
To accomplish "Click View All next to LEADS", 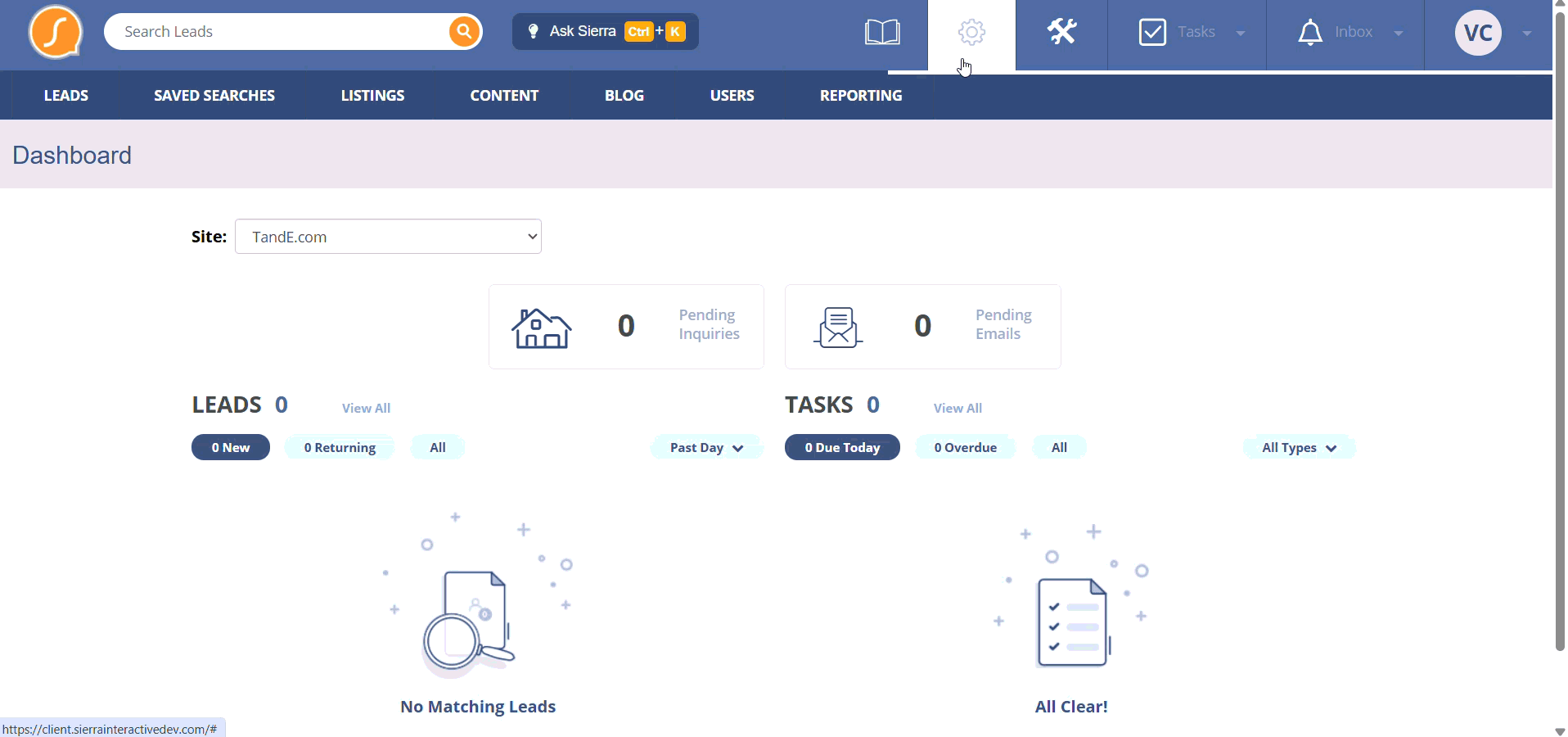I will pos(366,408).
